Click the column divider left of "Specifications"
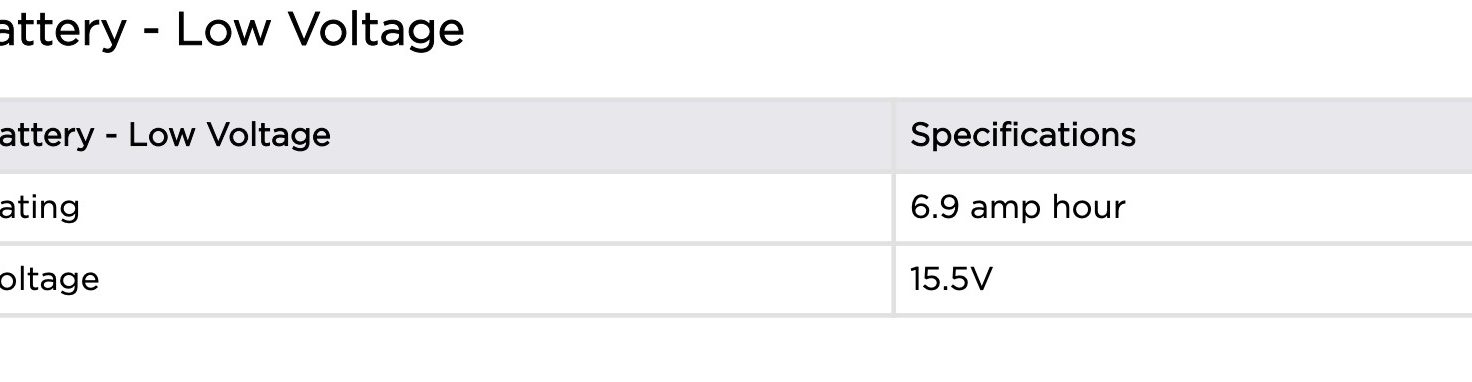 [x=893, y=135]
